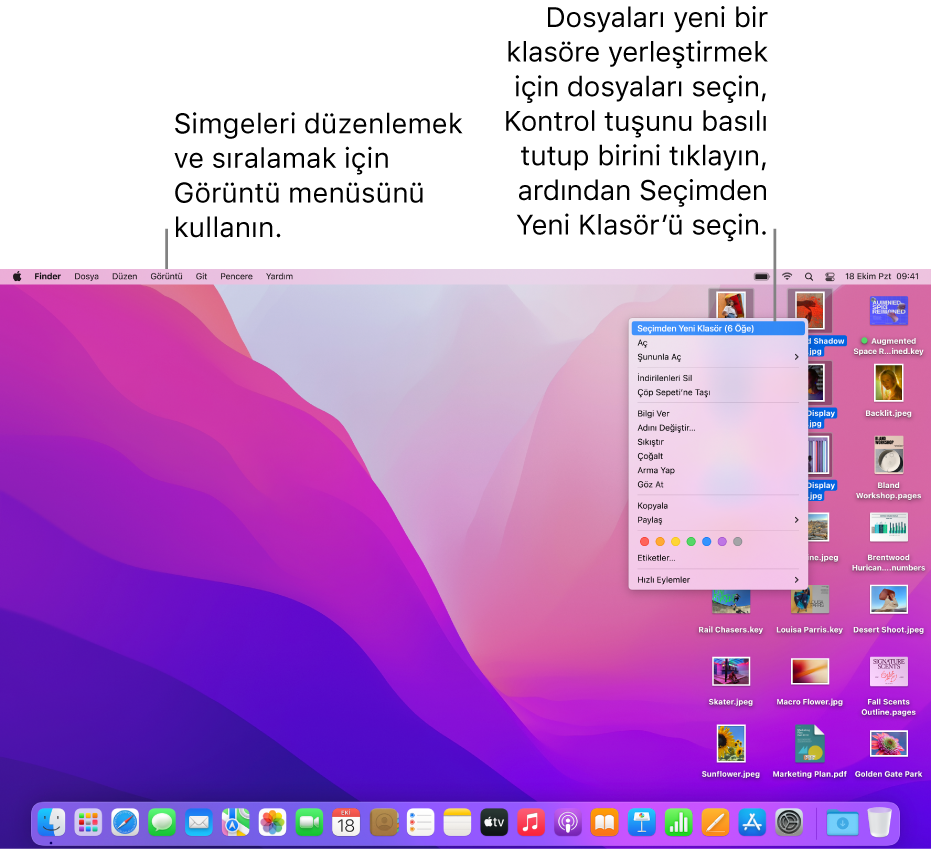This screenshot has width=931, height=851.
Task: Expand the Şununla Aç submenu
Action: [700, 356]
